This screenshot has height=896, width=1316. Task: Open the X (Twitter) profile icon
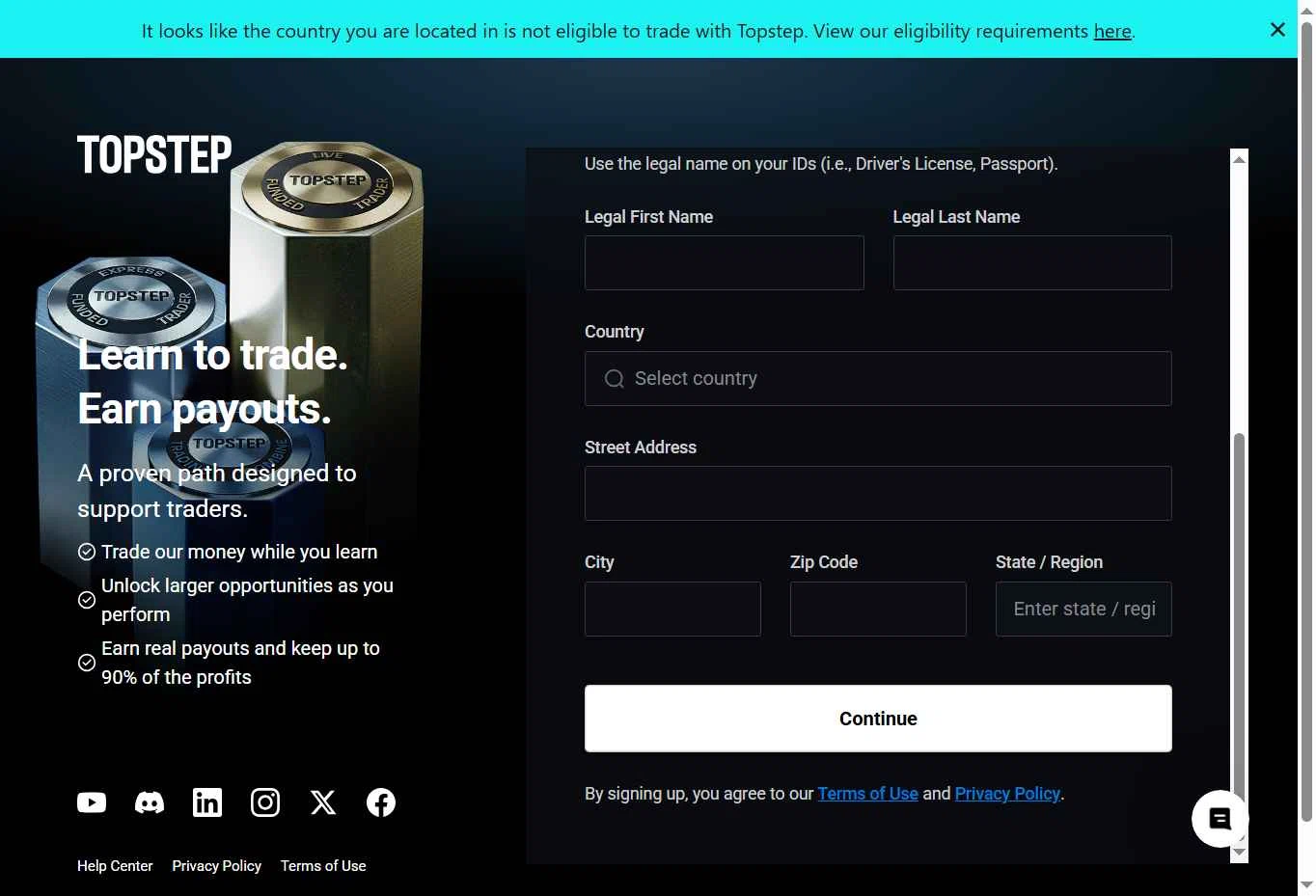(323, 802)
